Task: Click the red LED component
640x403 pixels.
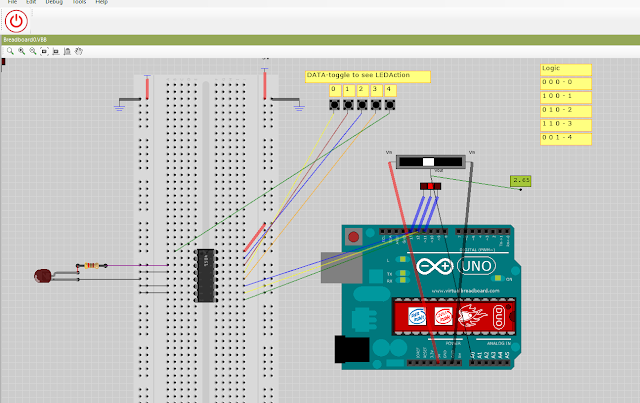Action: (42, 276)
